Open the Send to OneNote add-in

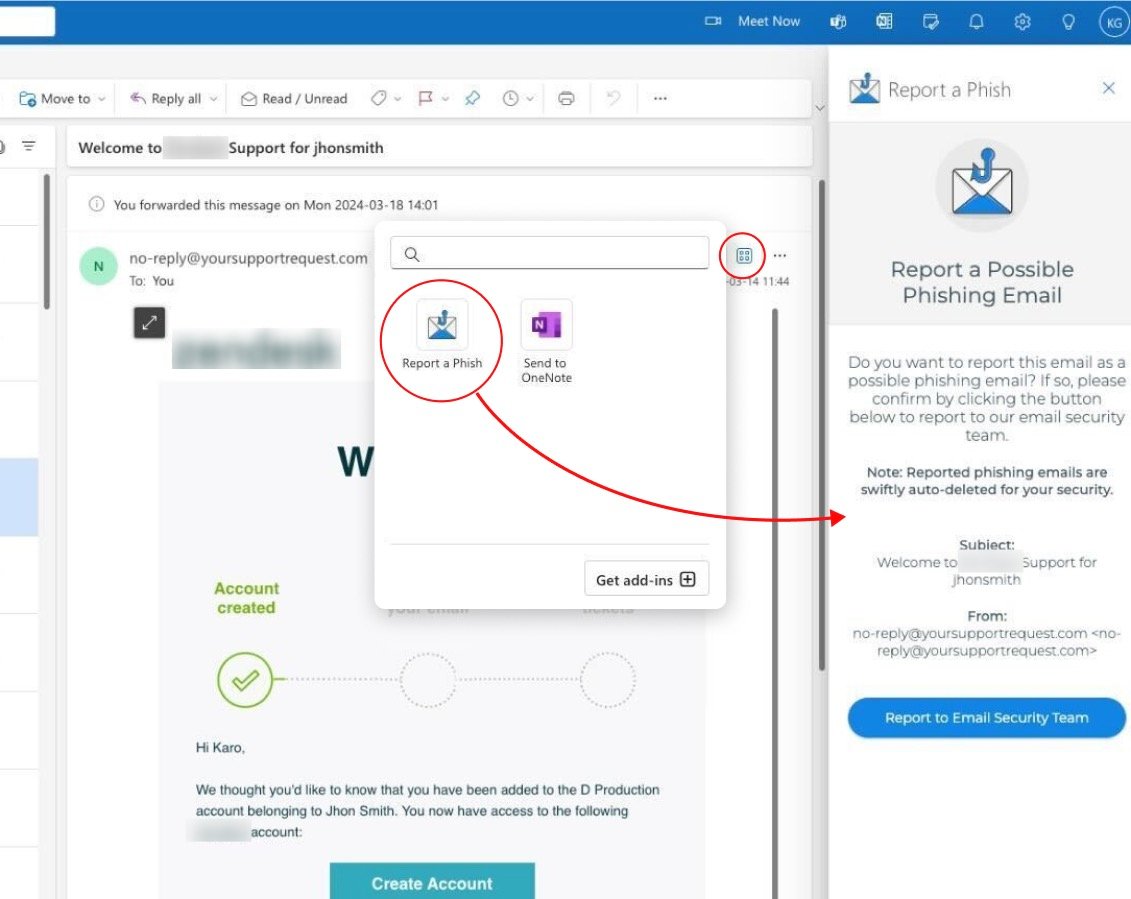click(x=546, y=324)
